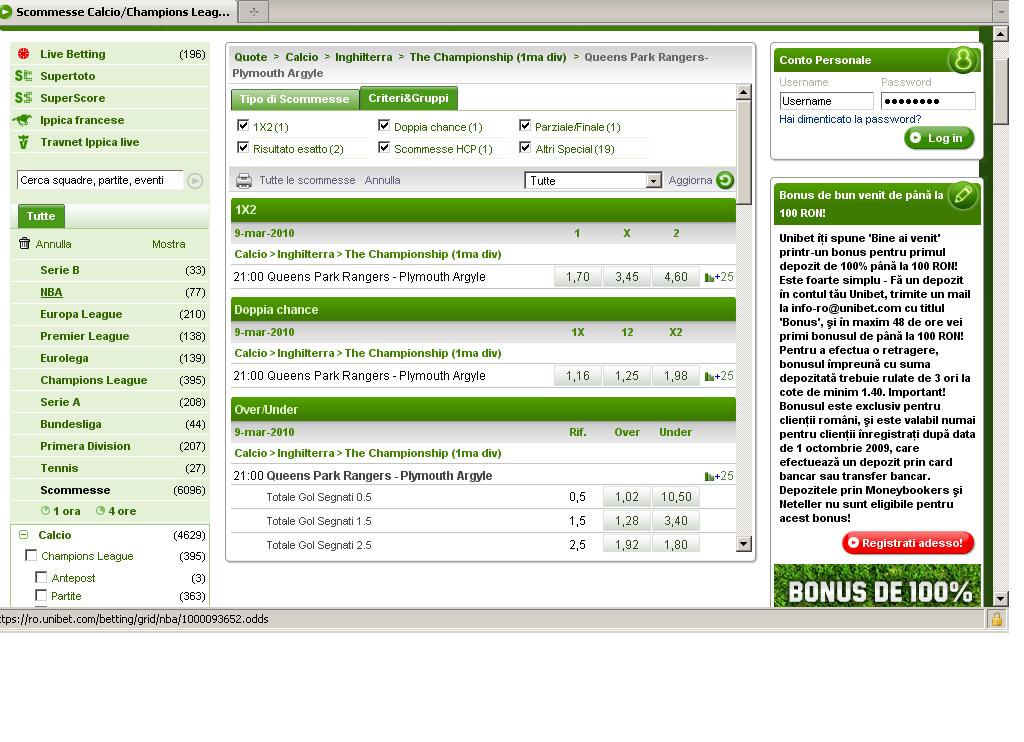Viewport: 1024px width, 742px height.
Task: Select odds 4,60 for Plymouth Argyle win
Action: [676, 277]
